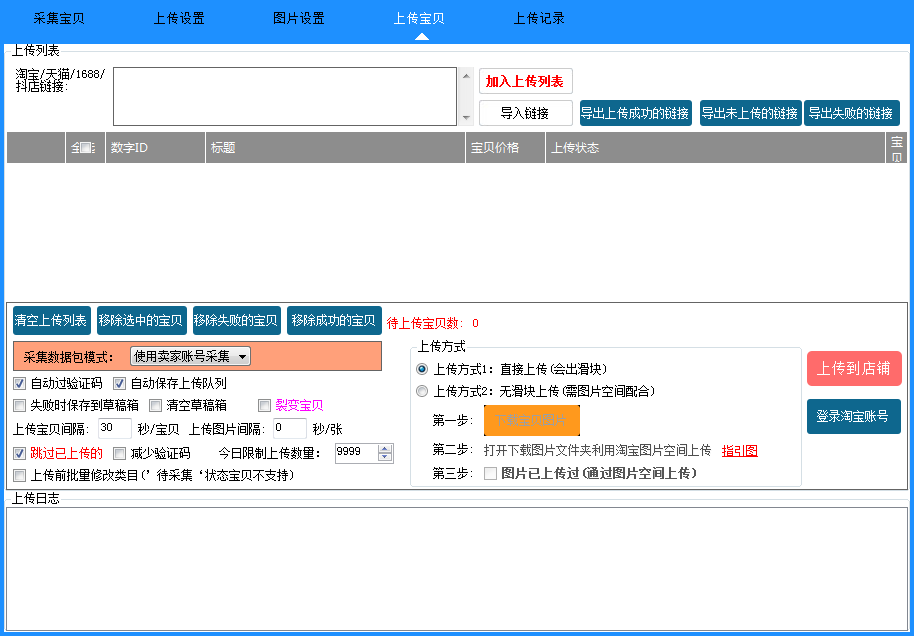914x636 pixels.
Task: Select 上传方式1 直接上传 radio button
Action: tap(422, 369)
